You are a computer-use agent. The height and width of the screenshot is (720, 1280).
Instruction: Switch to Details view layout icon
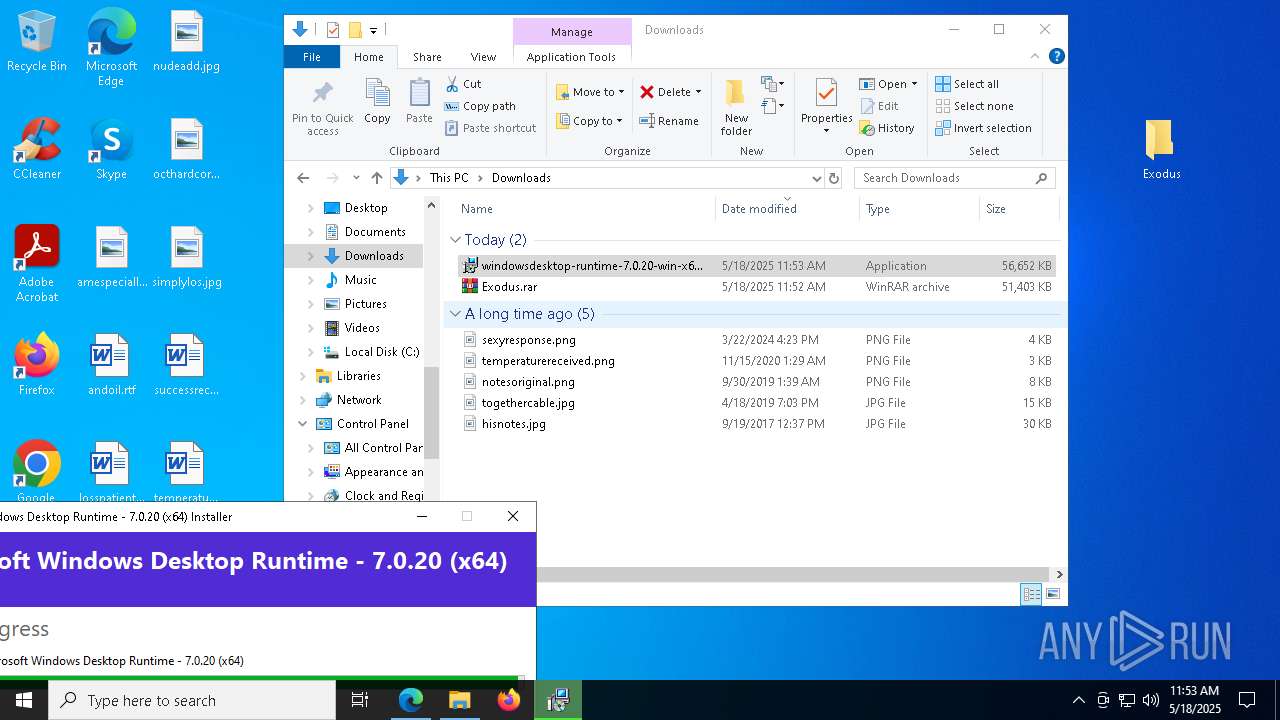tap(1031, 594)
